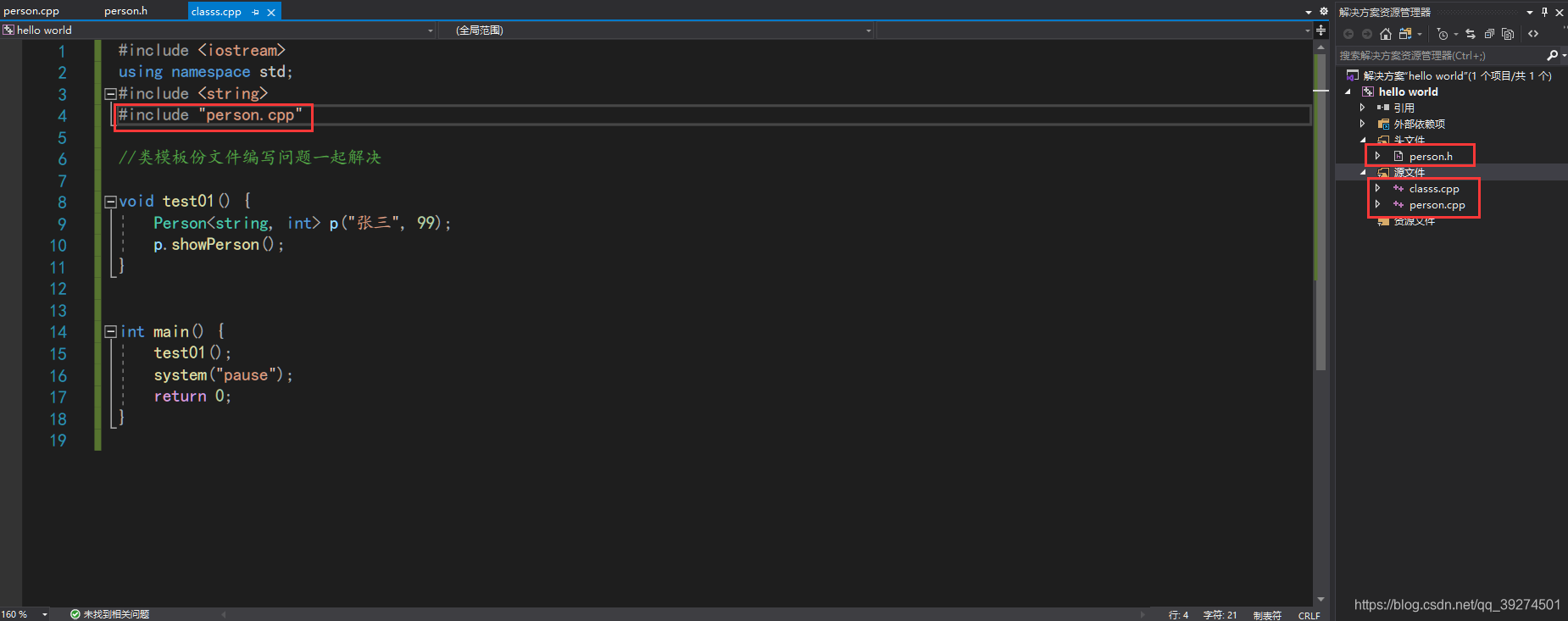Click the 行: 4 line indicator

point(1178,615)
